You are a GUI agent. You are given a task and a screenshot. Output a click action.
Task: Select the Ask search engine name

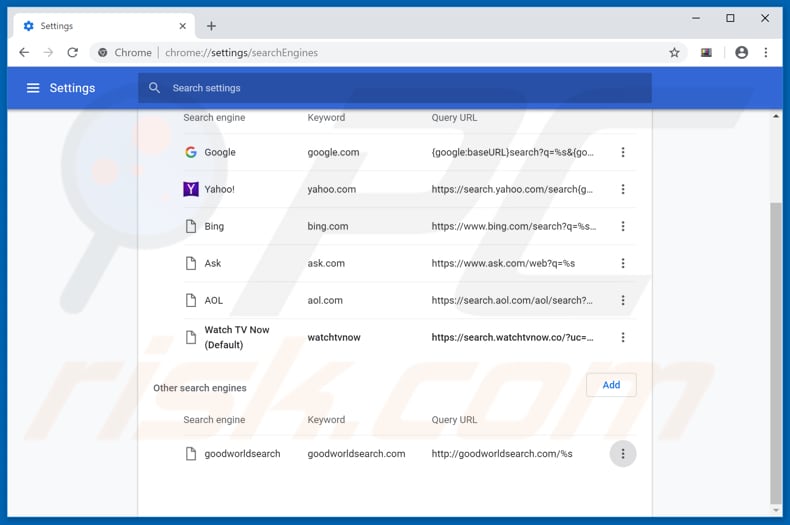click(213, 263)
